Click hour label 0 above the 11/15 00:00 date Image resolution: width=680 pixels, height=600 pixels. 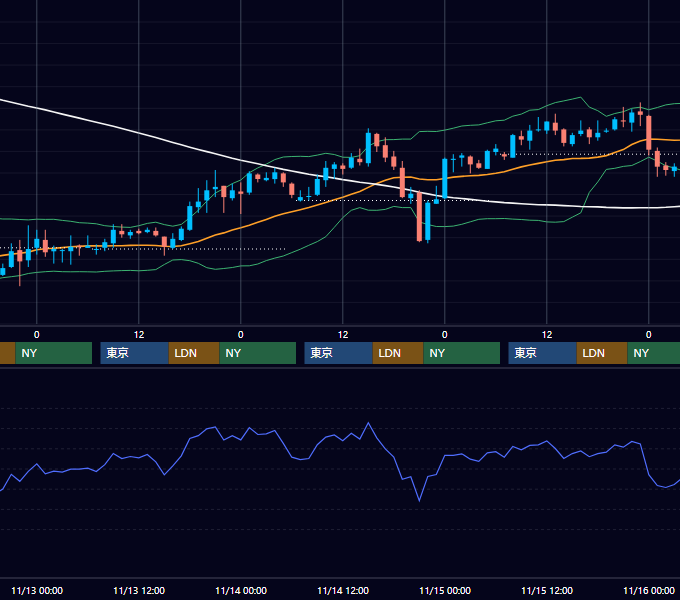point(445,335)
